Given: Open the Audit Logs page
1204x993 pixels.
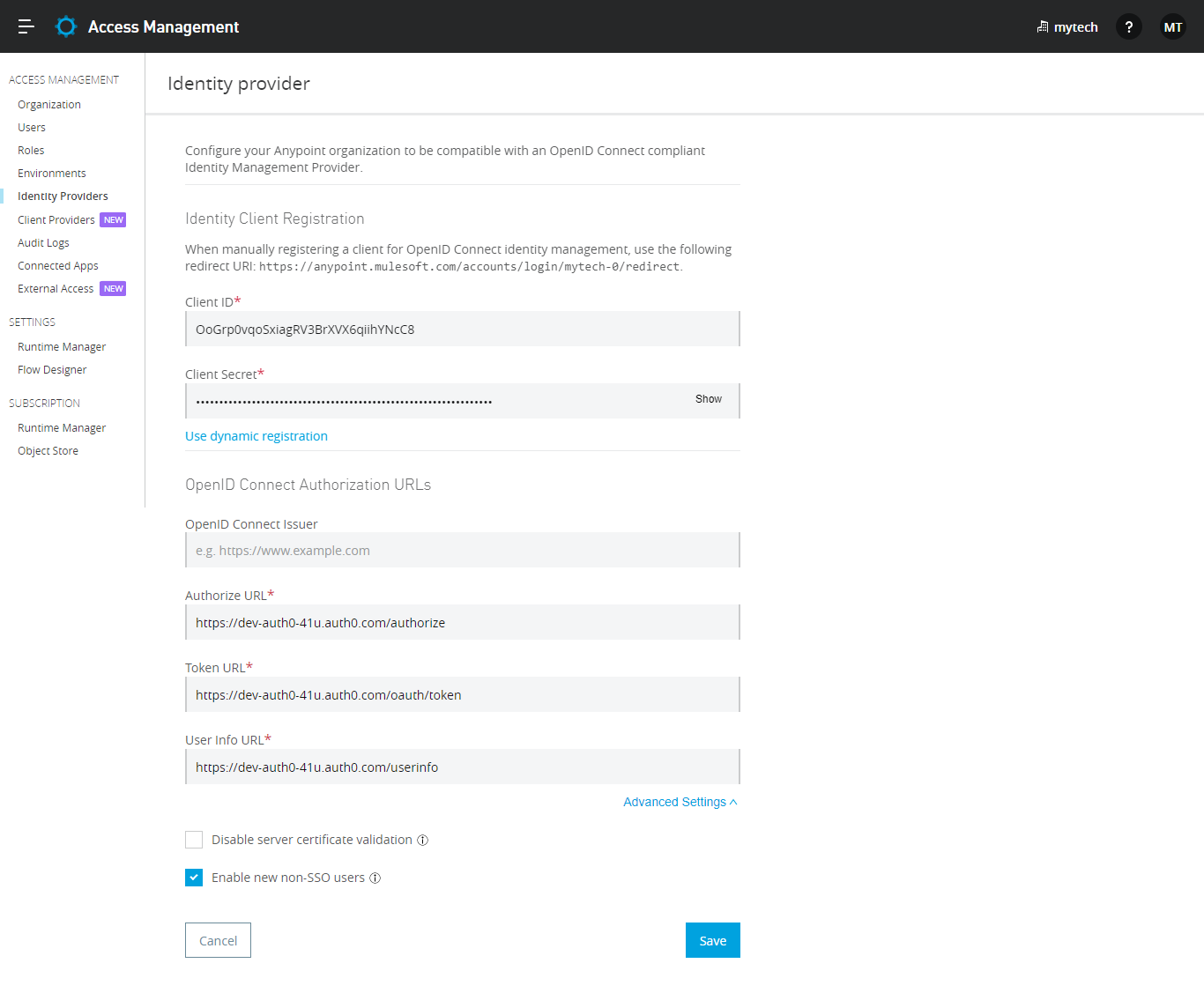Looking at the screenshot, I should pos(43,243).
